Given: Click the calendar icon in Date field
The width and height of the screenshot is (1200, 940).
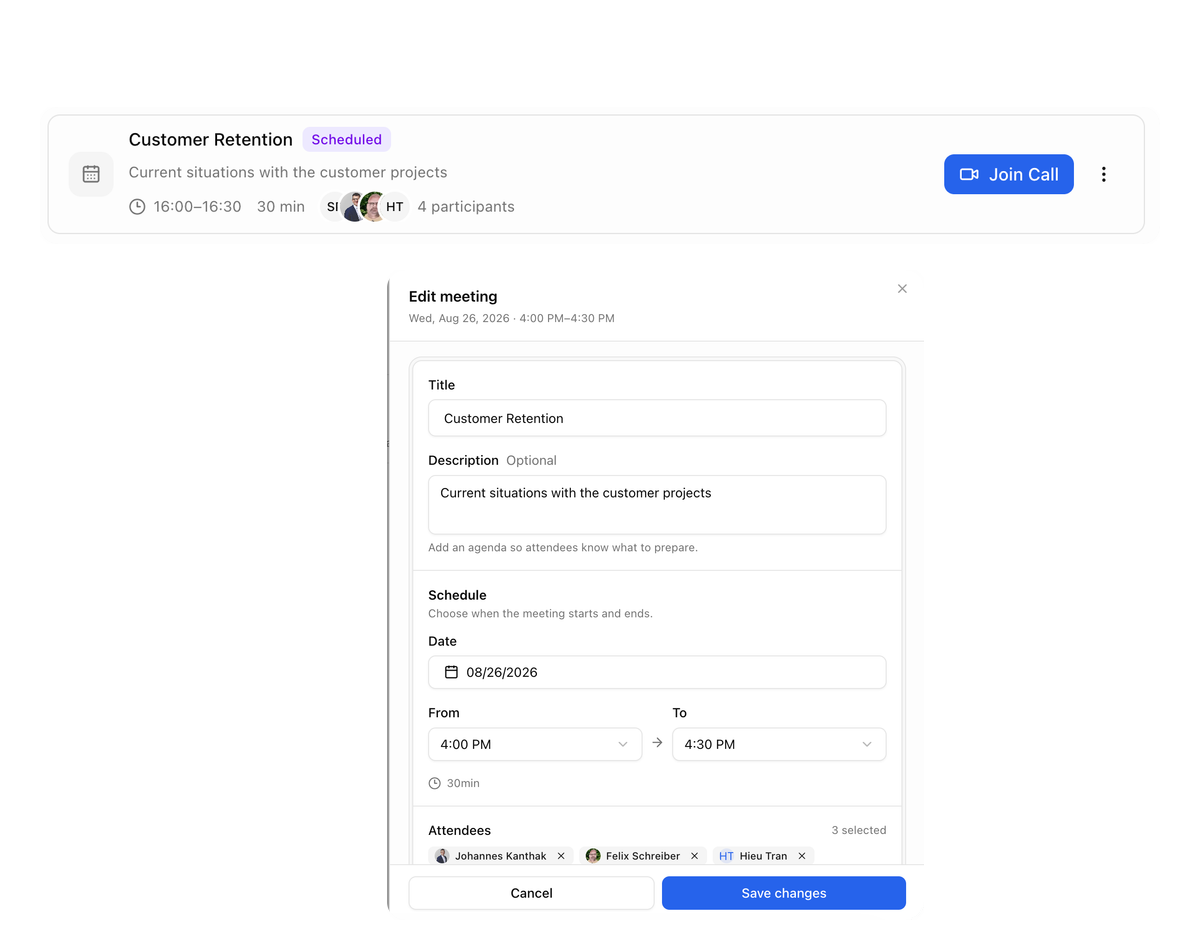Looking at the screenshot, I should (451, 672).
